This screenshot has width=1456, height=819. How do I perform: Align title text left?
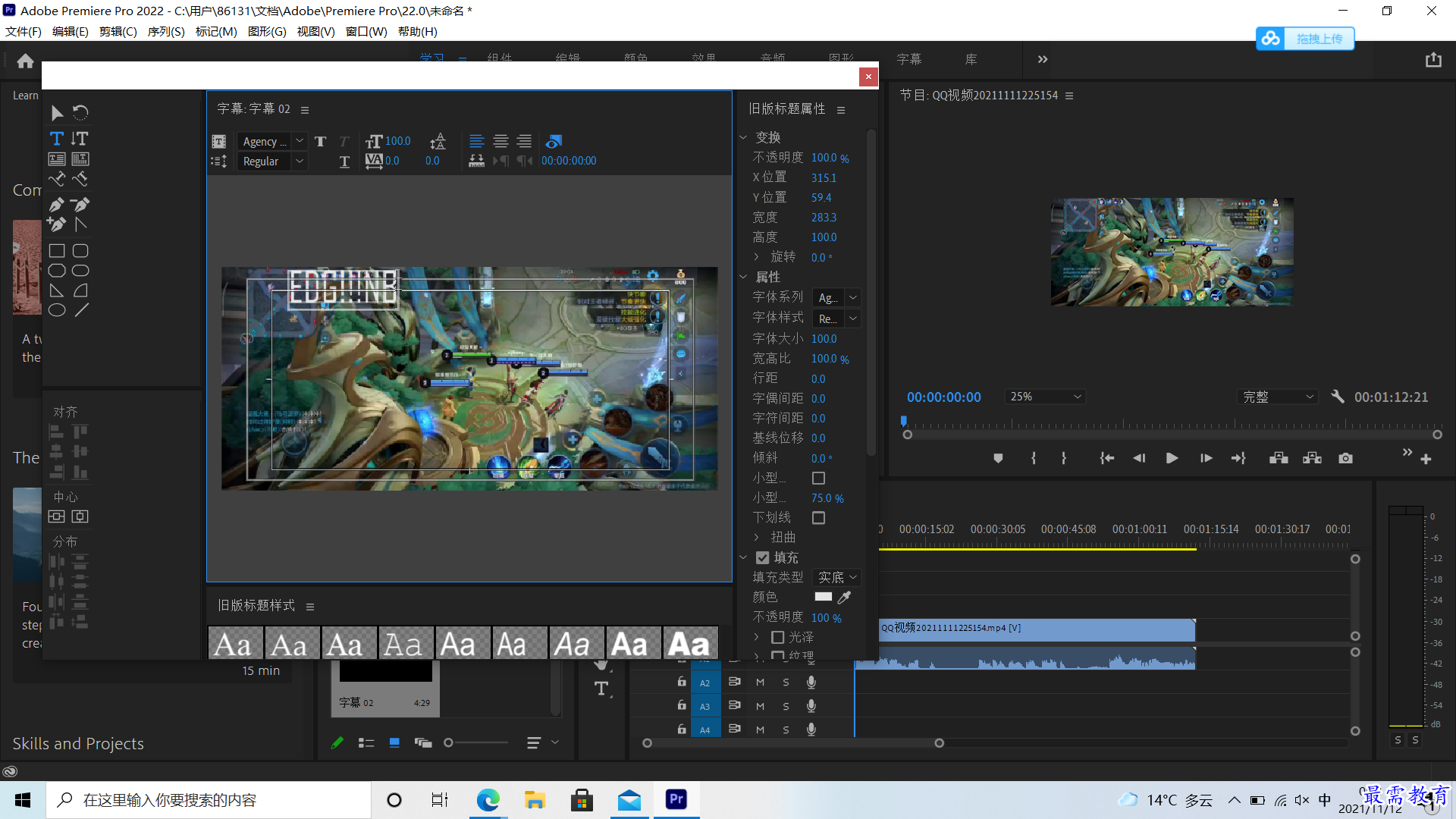(476, 141)
